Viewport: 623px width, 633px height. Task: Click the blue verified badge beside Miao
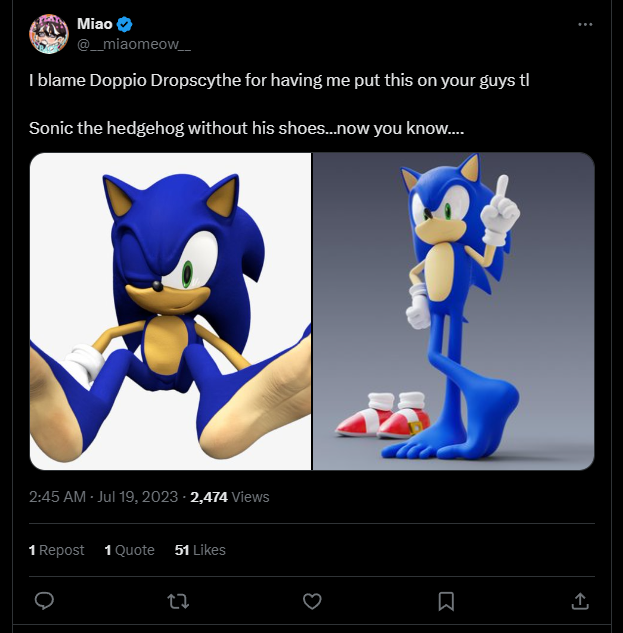click(125, 24)
